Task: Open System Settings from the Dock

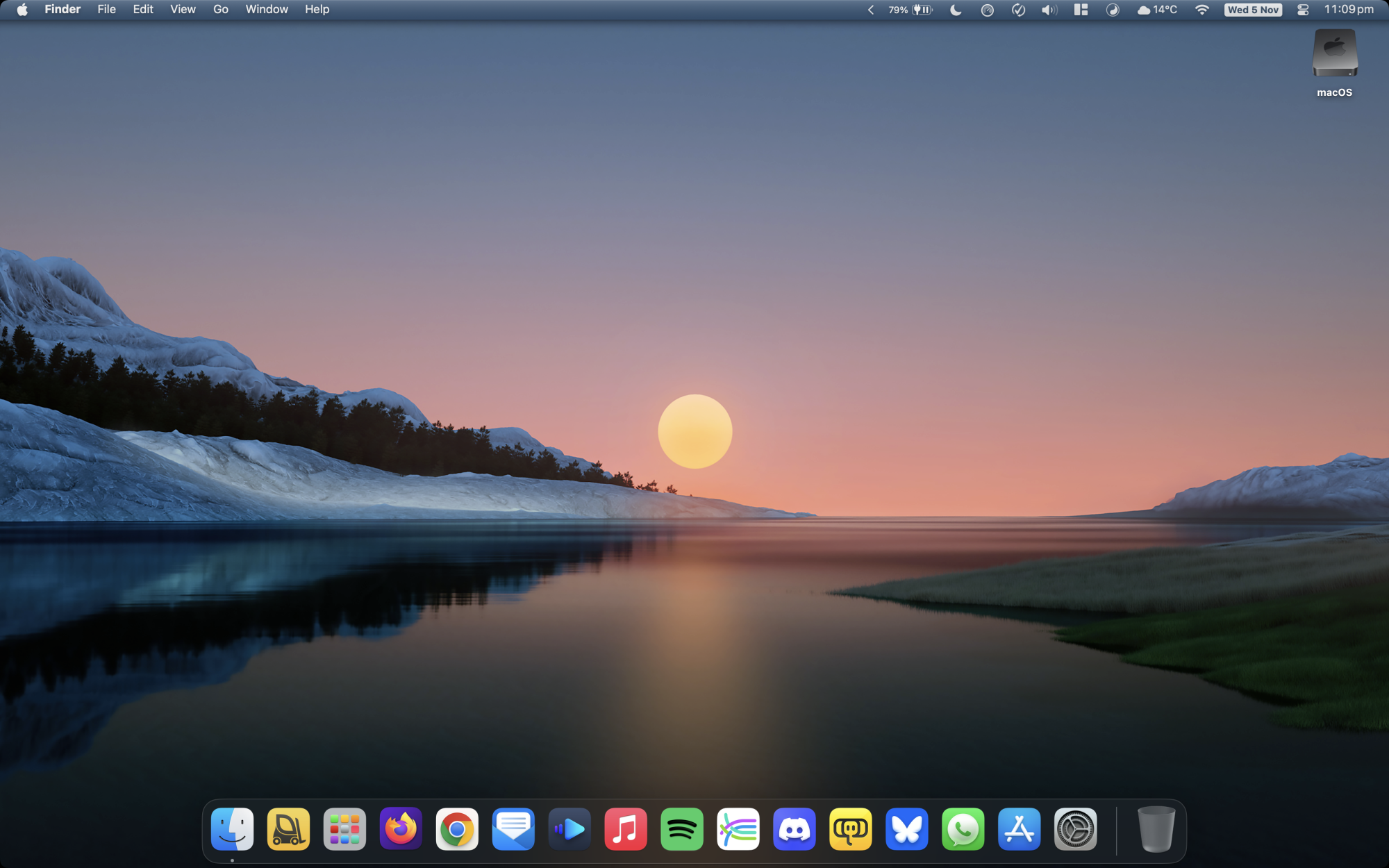Action: point(1075,828)
